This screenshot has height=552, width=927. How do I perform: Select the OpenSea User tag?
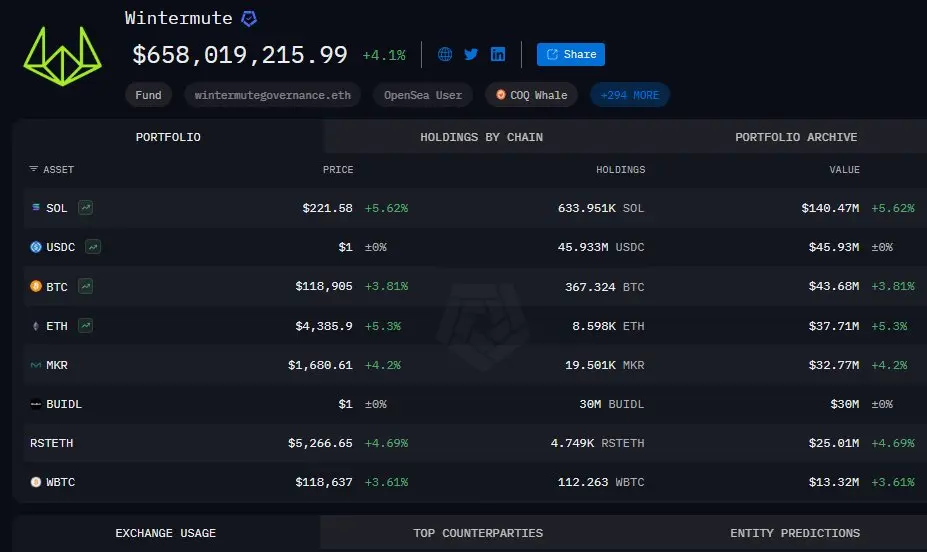point(423,95)
